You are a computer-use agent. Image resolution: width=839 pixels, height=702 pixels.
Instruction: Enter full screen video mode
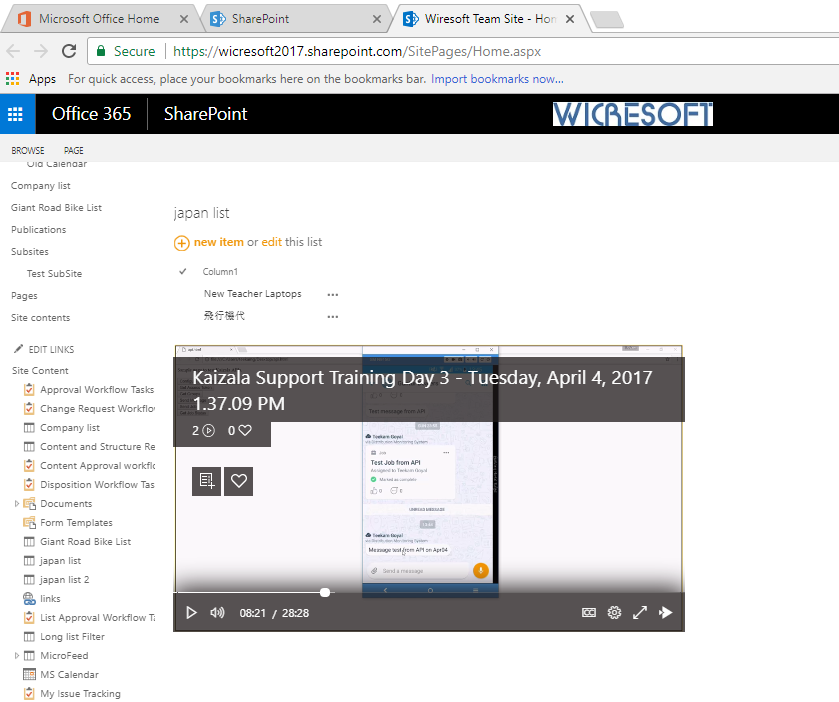tap(640, 613)
